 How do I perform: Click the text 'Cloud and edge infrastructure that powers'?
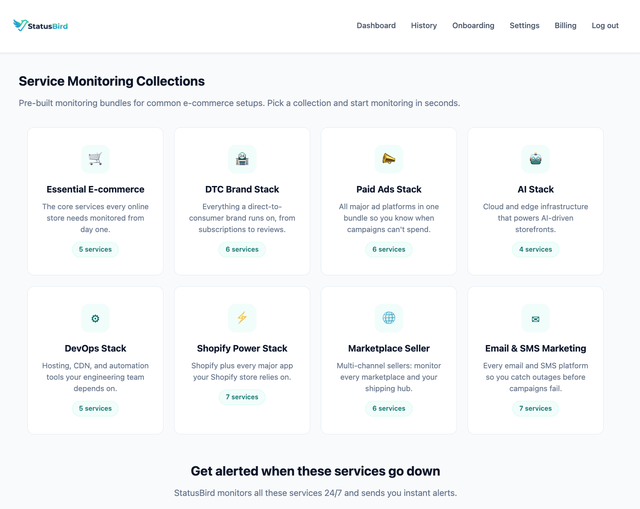point(536,218)
